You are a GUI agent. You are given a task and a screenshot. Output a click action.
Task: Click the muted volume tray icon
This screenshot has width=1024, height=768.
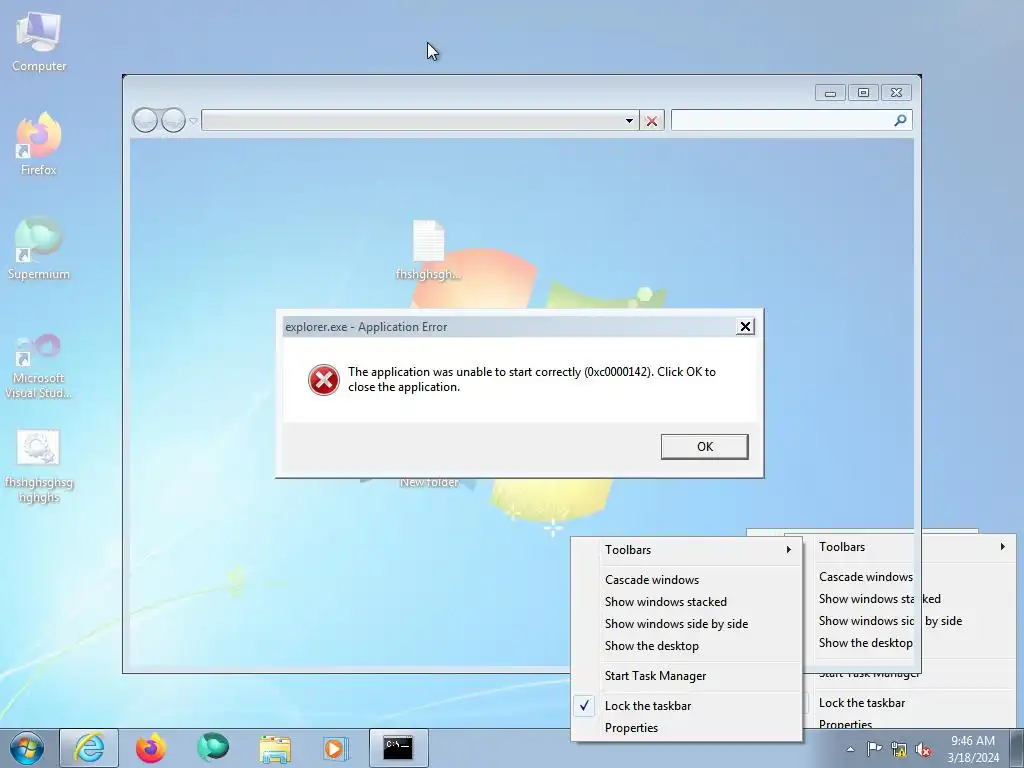tap(923, 749)
